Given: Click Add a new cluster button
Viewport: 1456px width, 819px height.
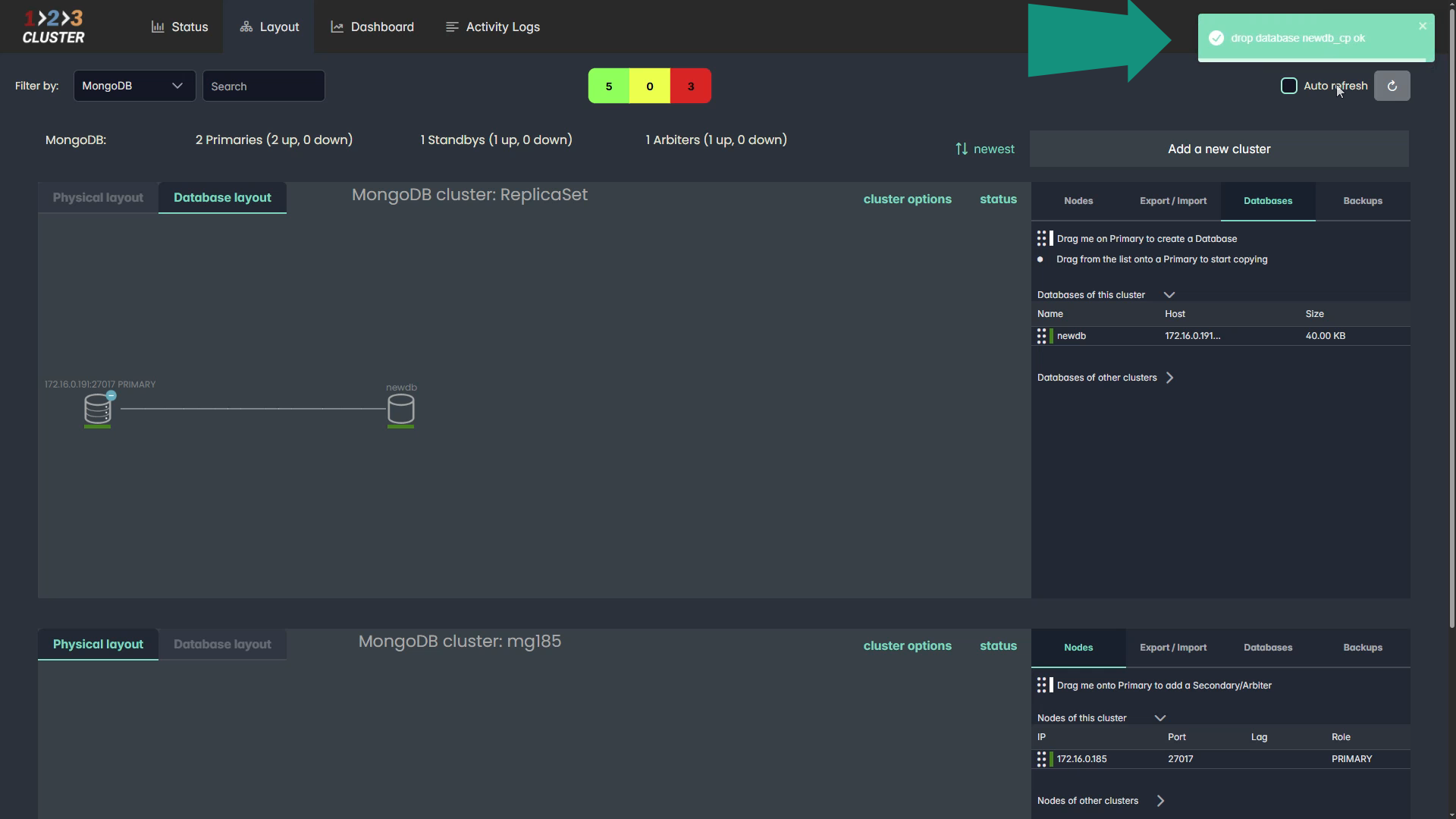Looking at the screenshot, I should tap(1219, 149).
